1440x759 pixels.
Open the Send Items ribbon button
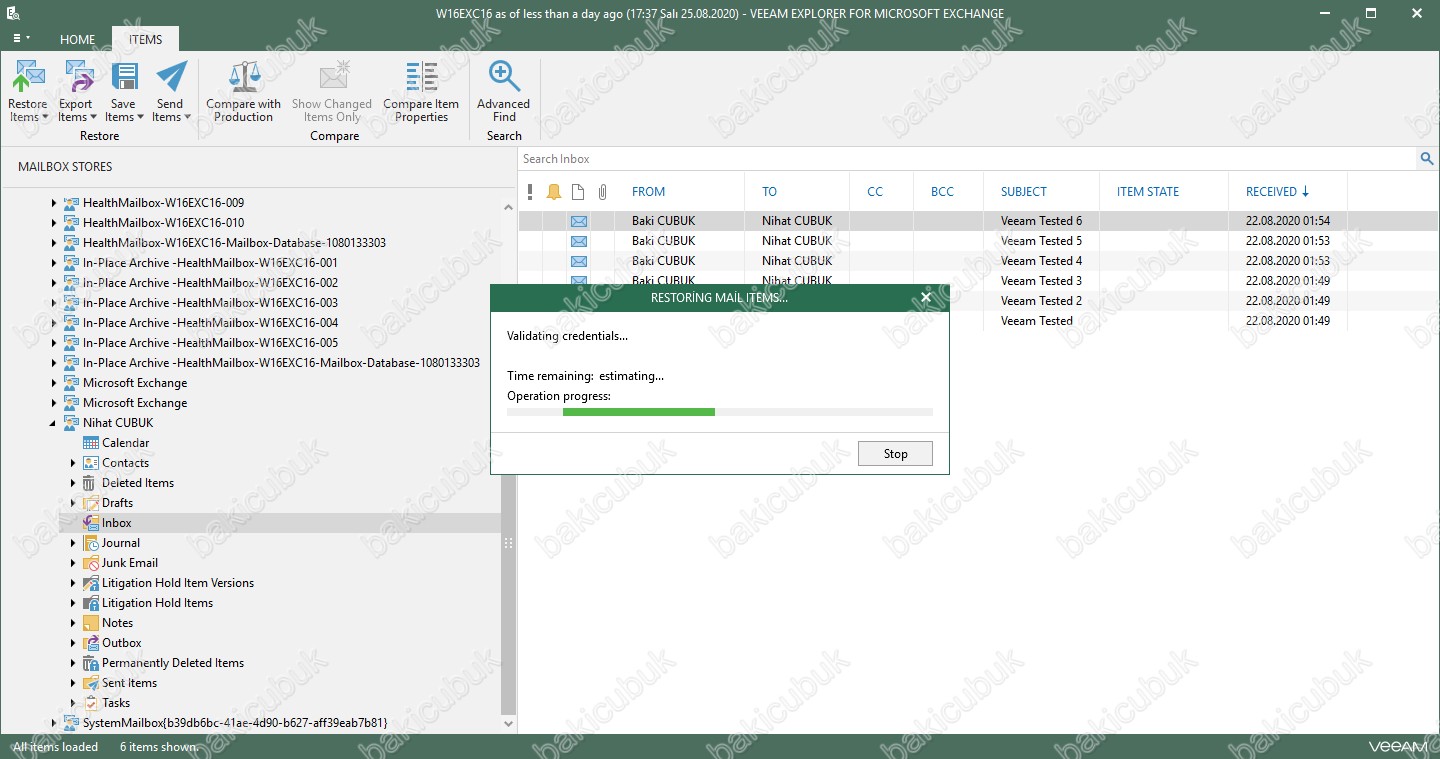pos(171,92)
